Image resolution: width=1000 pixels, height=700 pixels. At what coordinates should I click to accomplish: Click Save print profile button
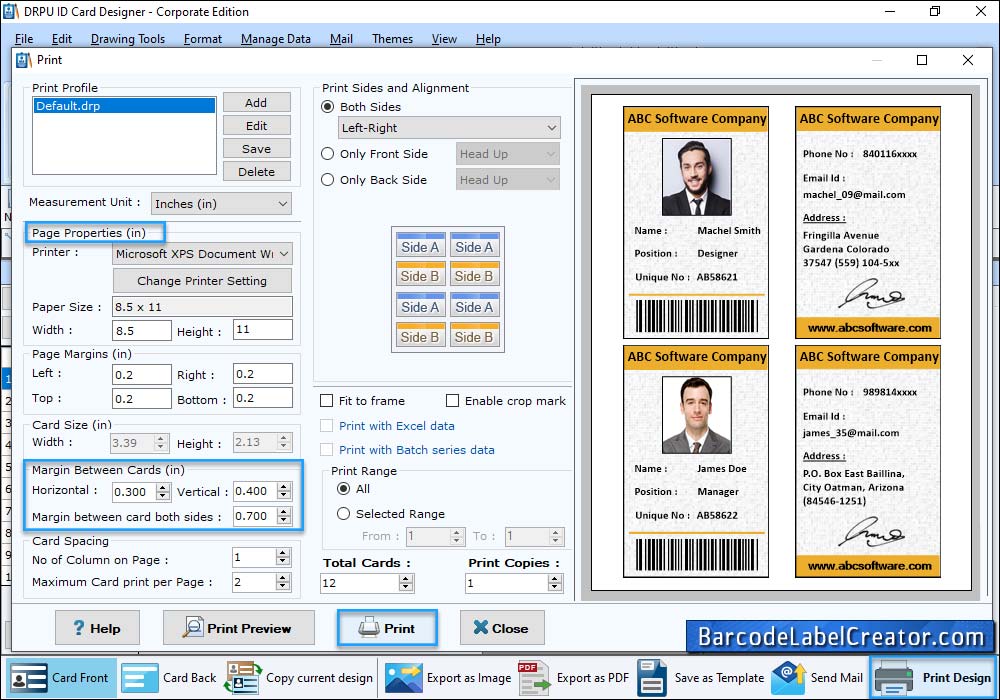(x=256, y=149)
